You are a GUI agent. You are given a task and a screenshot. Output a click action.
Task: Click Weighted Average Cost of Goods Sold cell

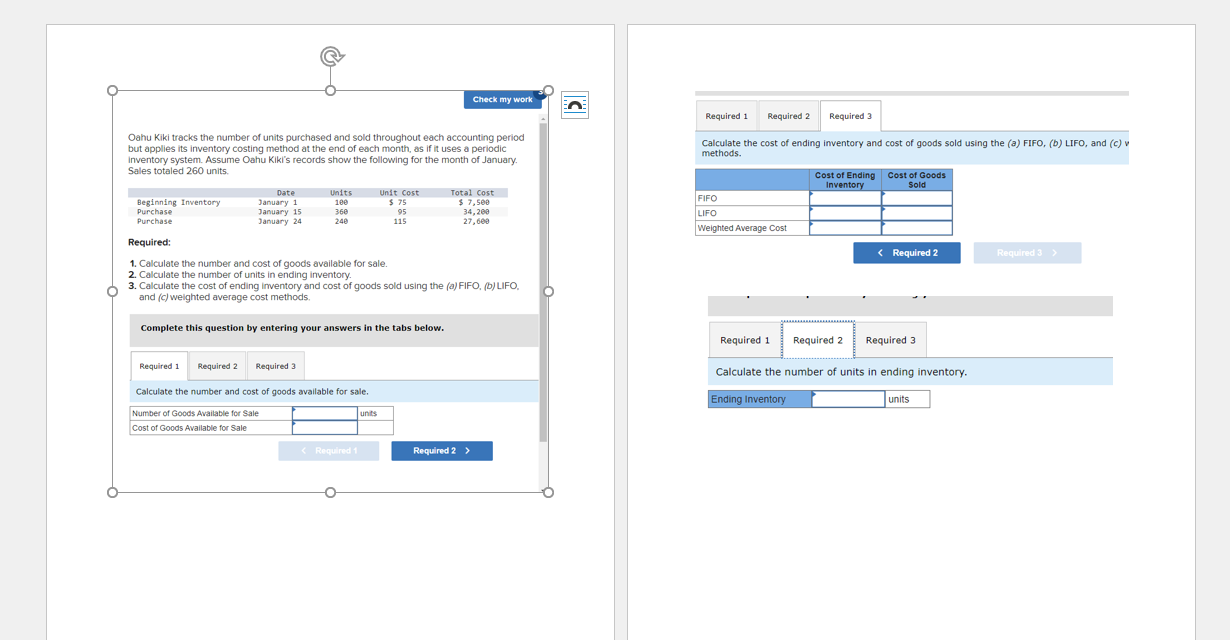coord(917,228)
